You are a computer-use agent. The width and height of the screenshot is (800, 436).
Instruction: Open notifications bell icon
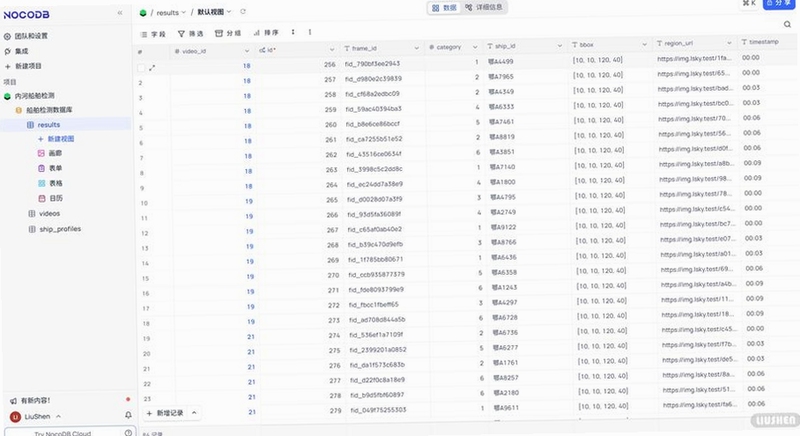coord(128,415)
